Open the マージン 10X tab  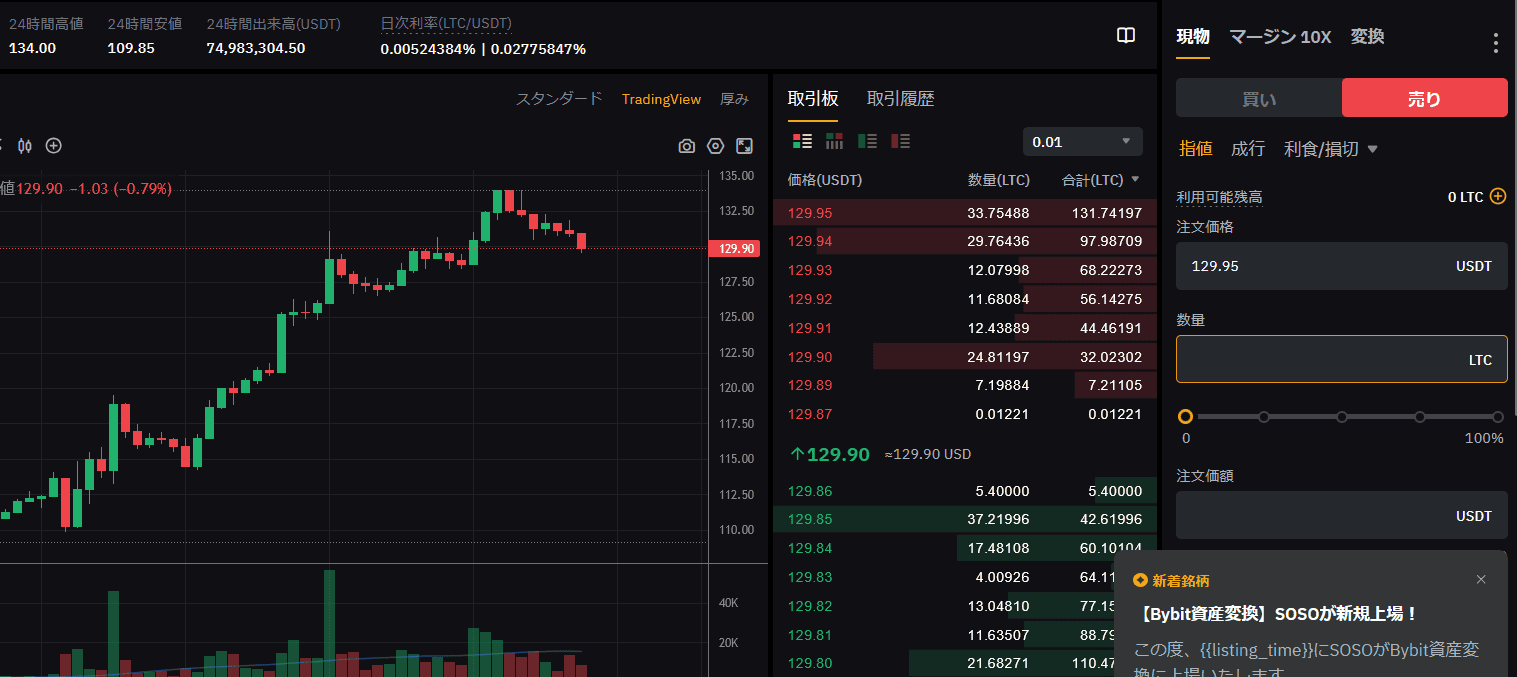(1280, 37)
